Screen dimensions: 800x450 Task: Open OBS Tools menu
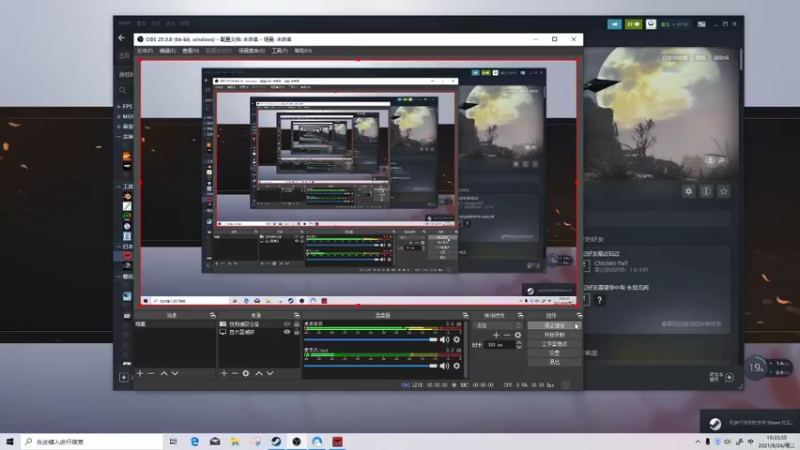[279, 51]
